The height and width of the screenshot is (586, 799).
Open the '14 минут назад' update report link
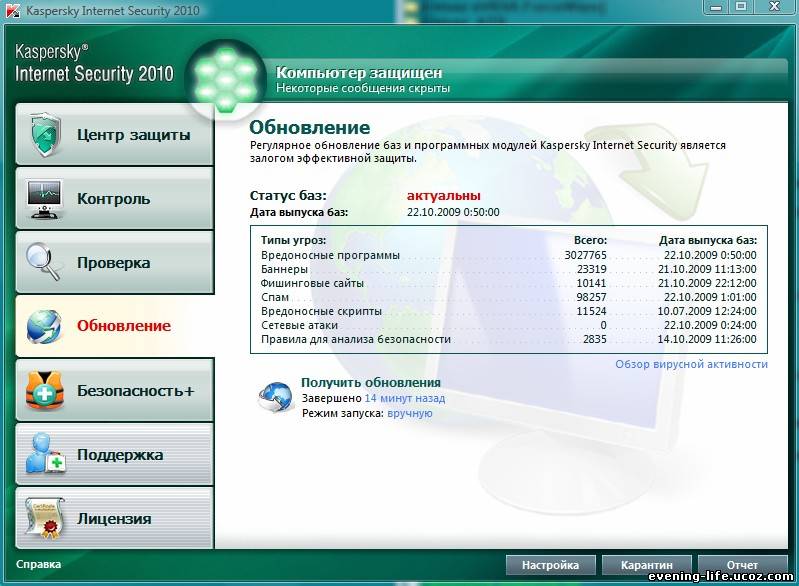coord(405,398)
